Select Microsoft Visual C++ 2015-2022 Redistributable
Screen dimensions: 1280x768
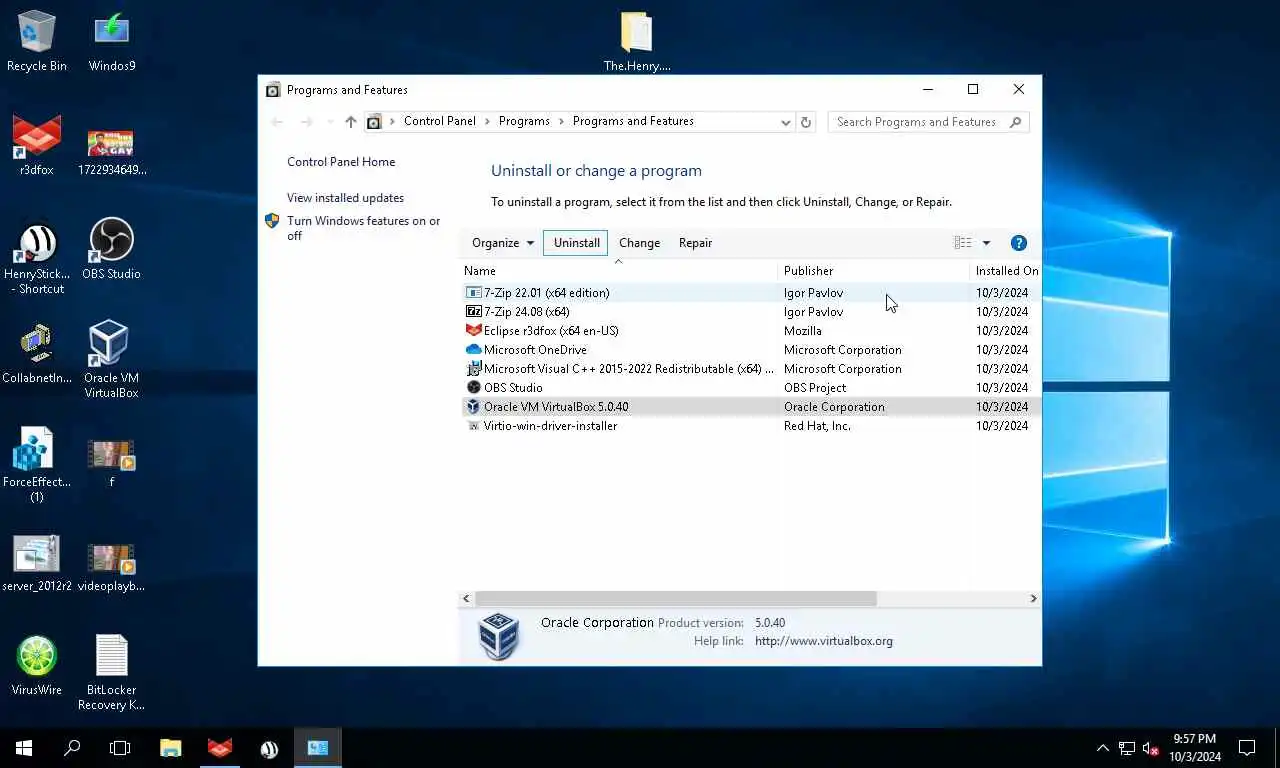[x=750, y=369]
